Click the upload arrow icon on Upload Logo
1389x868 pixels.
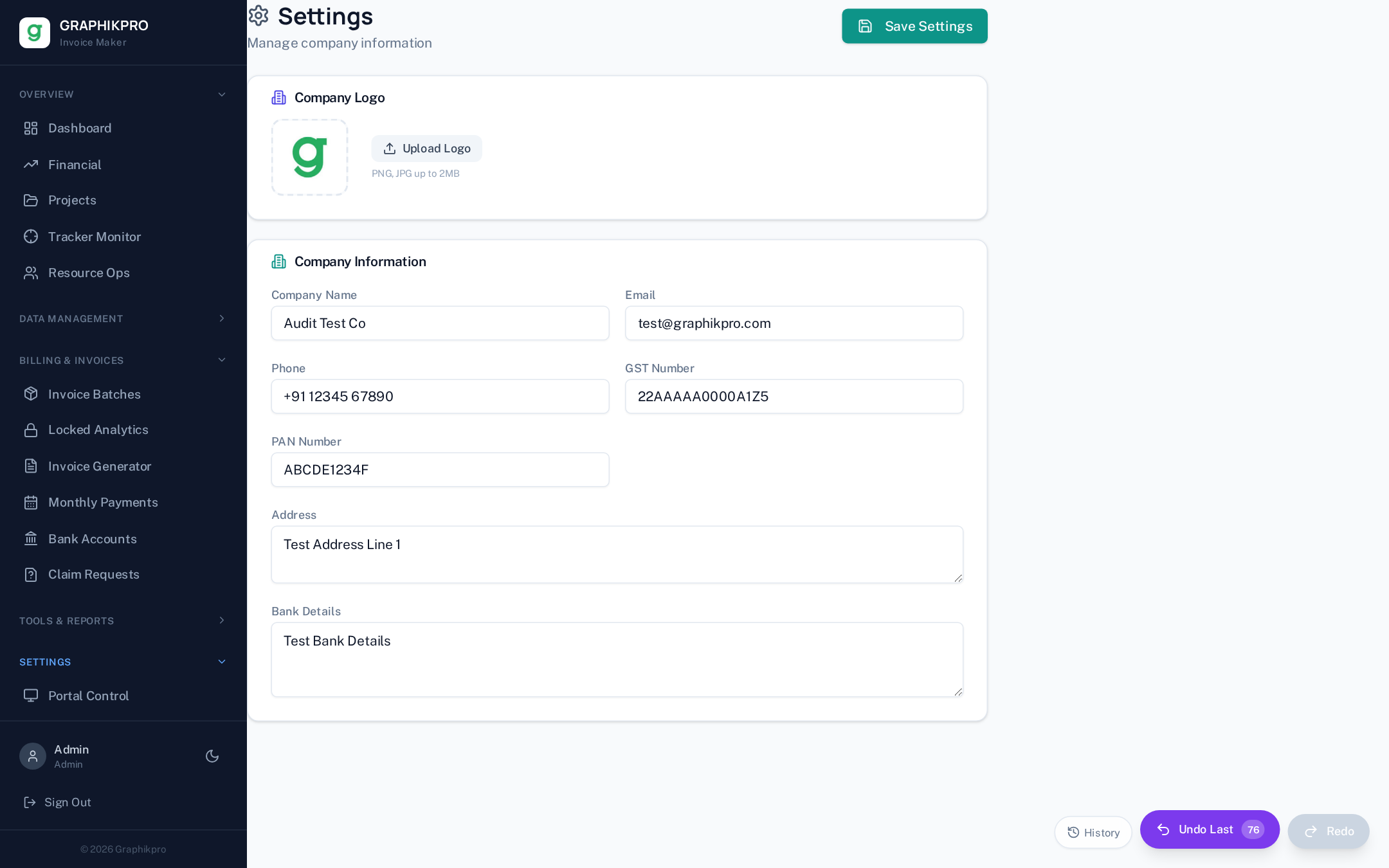point(390,149)
